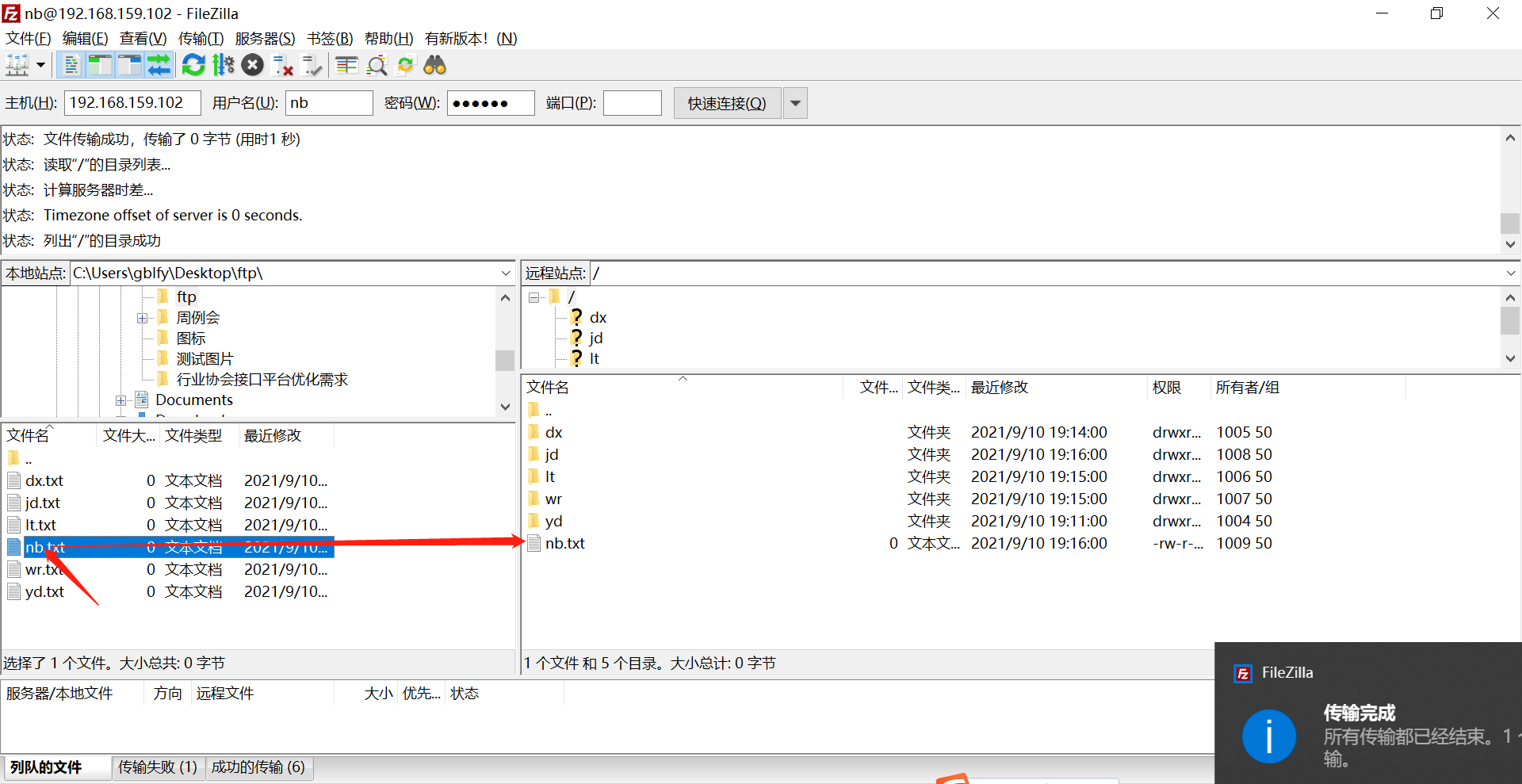Switch to the 传输失败 (1) tab
1522x784 pixels.
pos(158,767)
